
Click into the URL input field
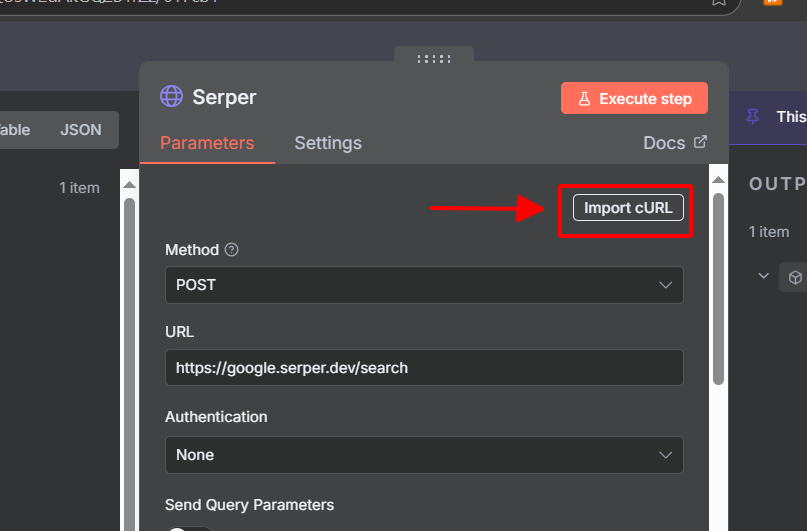click(x=424, y=368)
